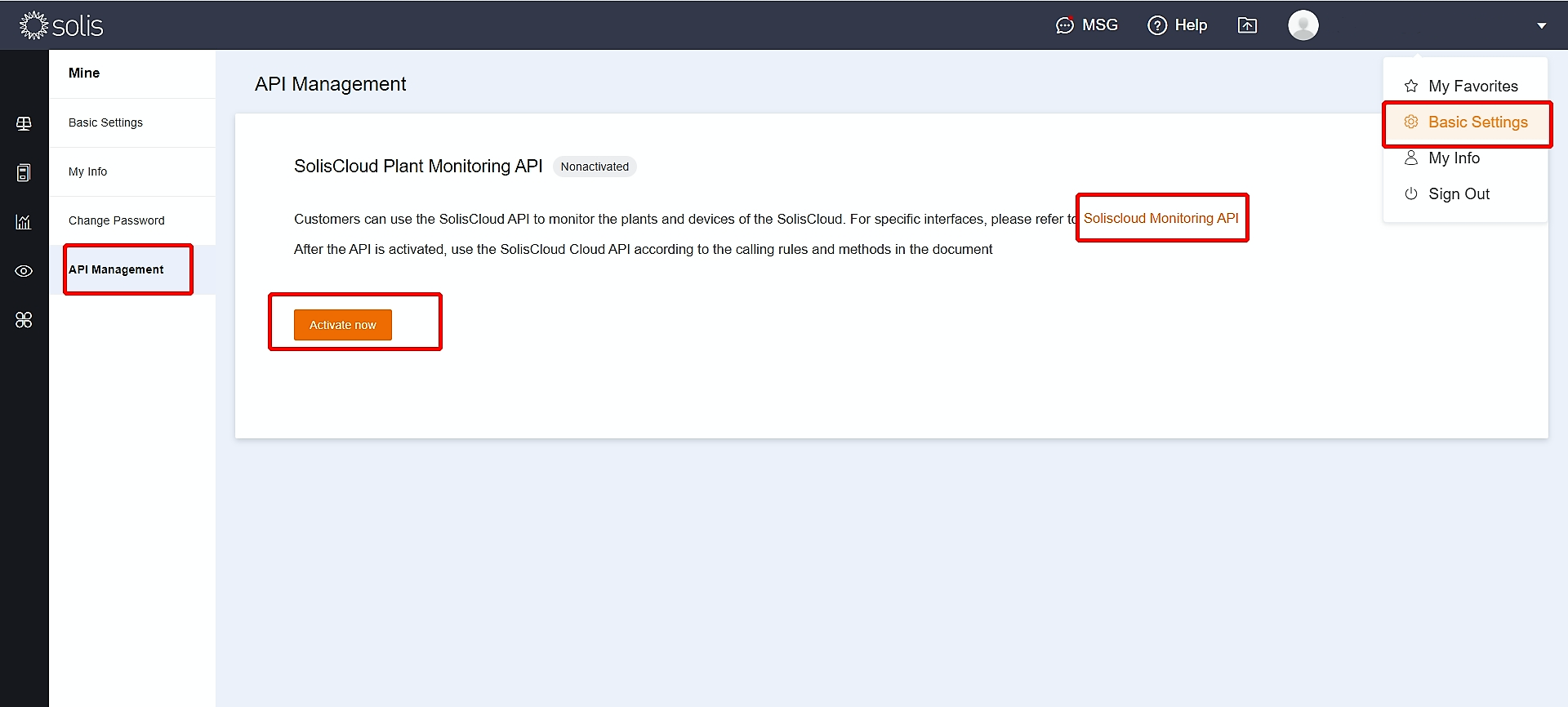The width and height of the screenshot is (1568, 707).
Task: Click the Basic Settings gear icon
Action: (1410, 122)
